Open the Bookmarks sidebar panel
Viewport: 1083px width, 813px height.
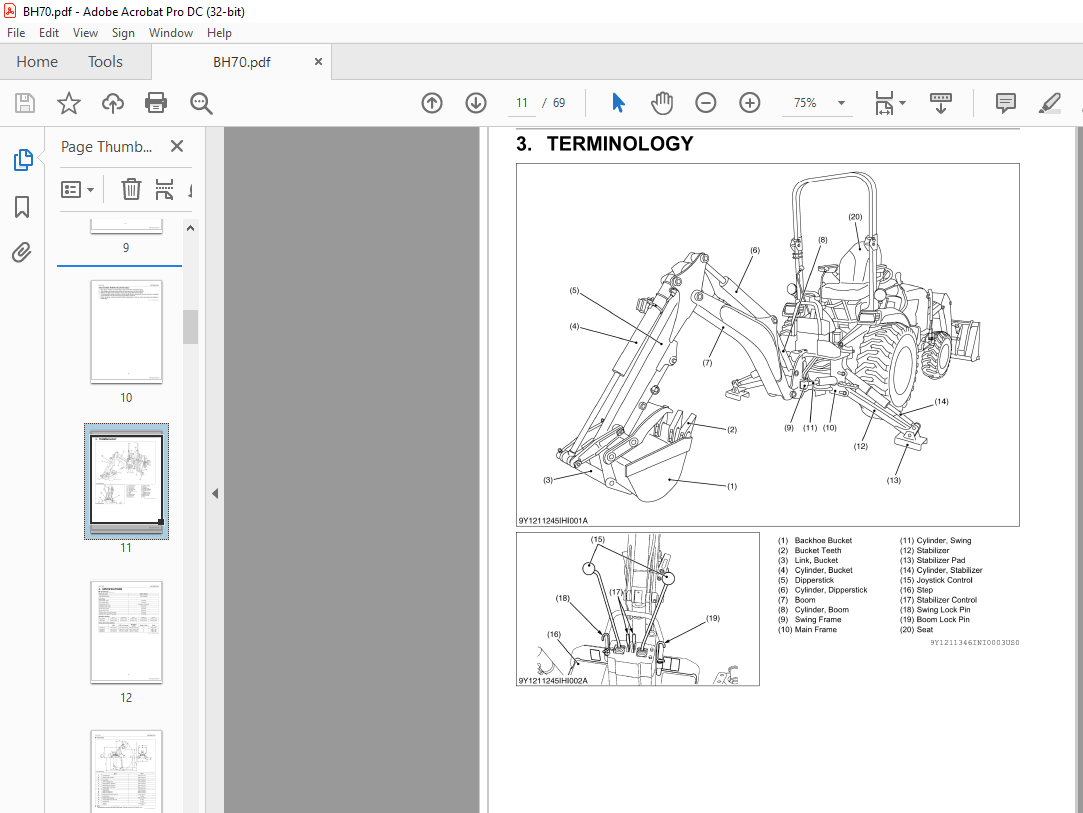coord(22,207)
